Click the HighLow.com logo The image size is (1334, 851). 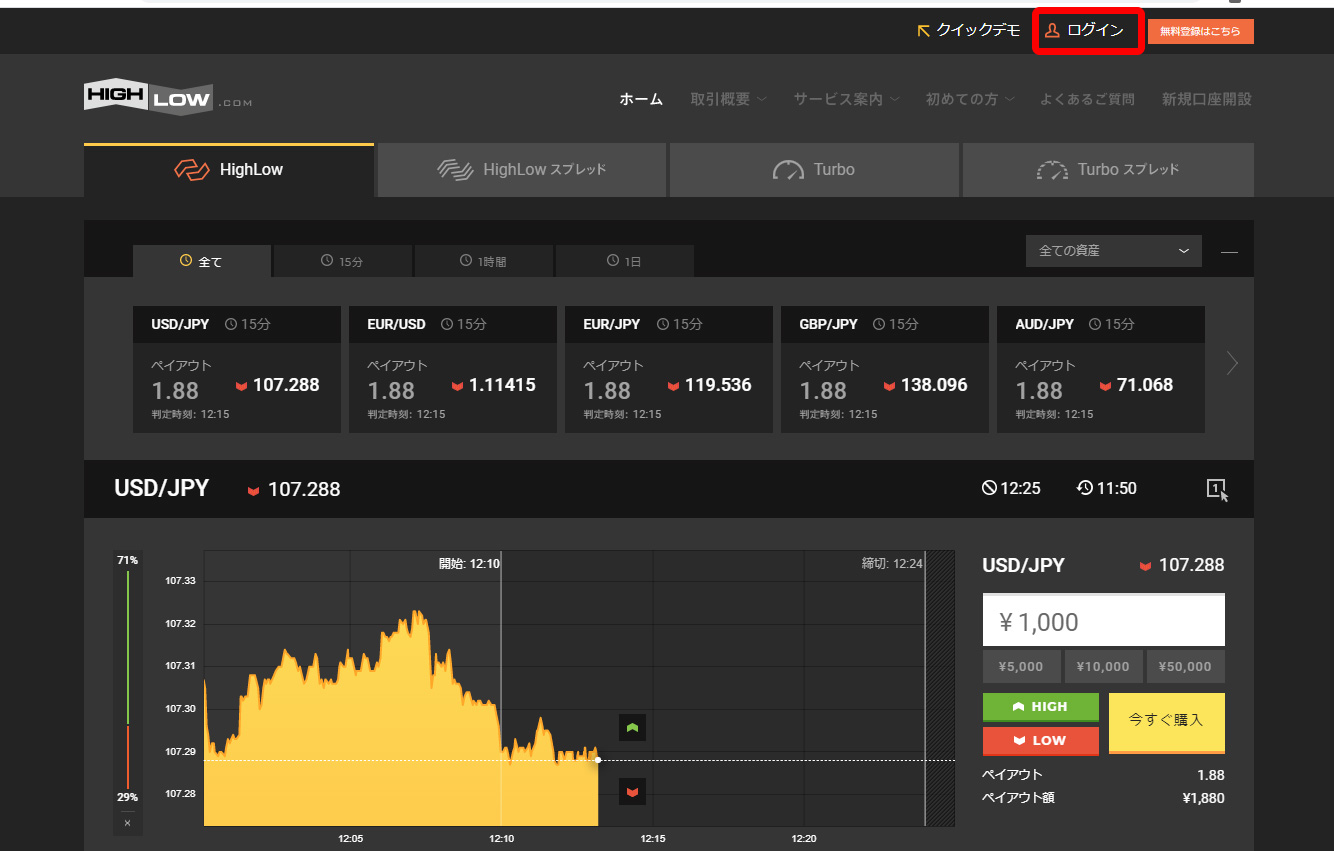pyautogui.click(x=168, y=97)
